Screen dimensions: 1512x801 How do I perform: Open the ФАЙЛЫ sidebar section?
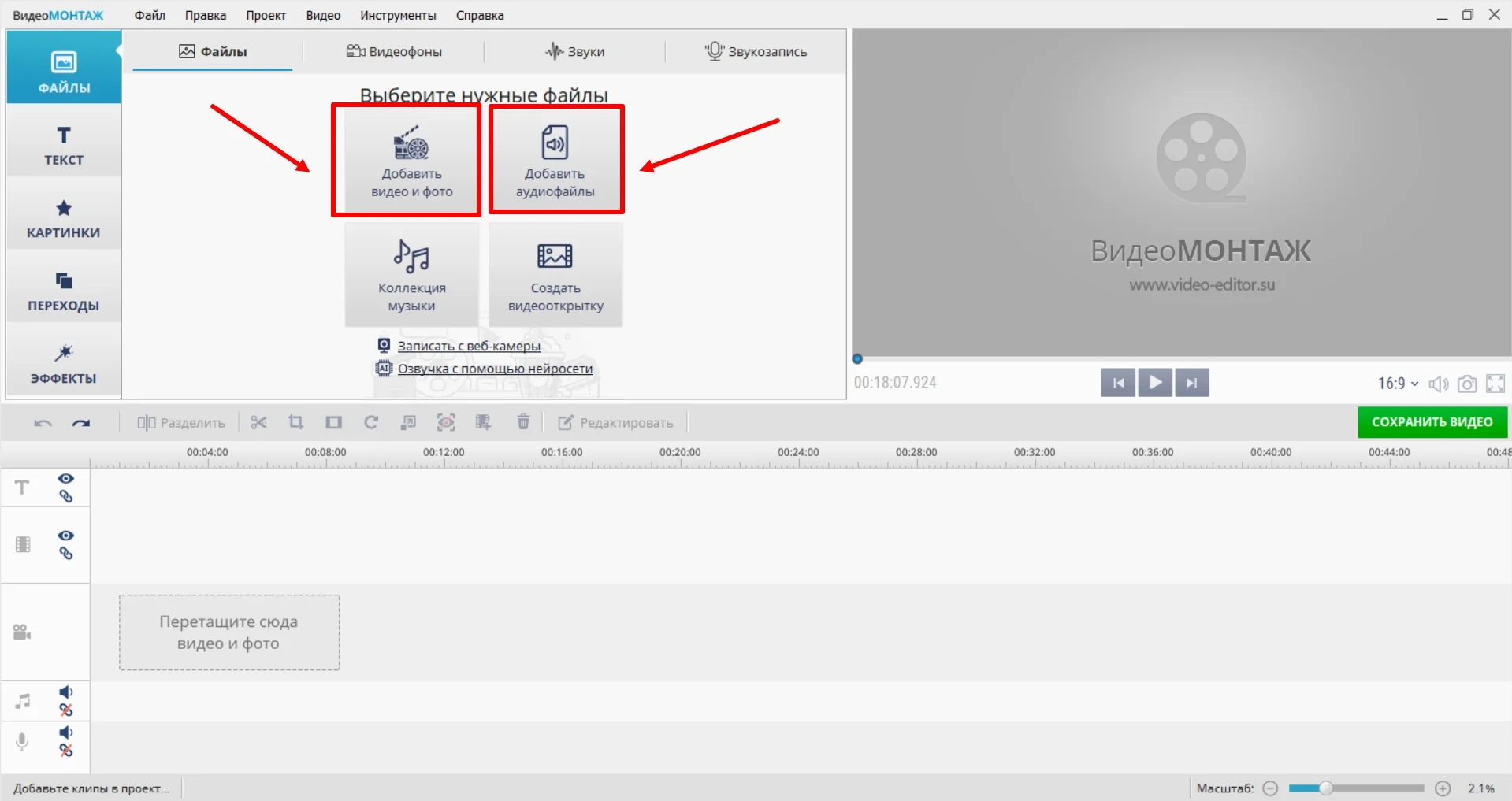coord(64,68)
